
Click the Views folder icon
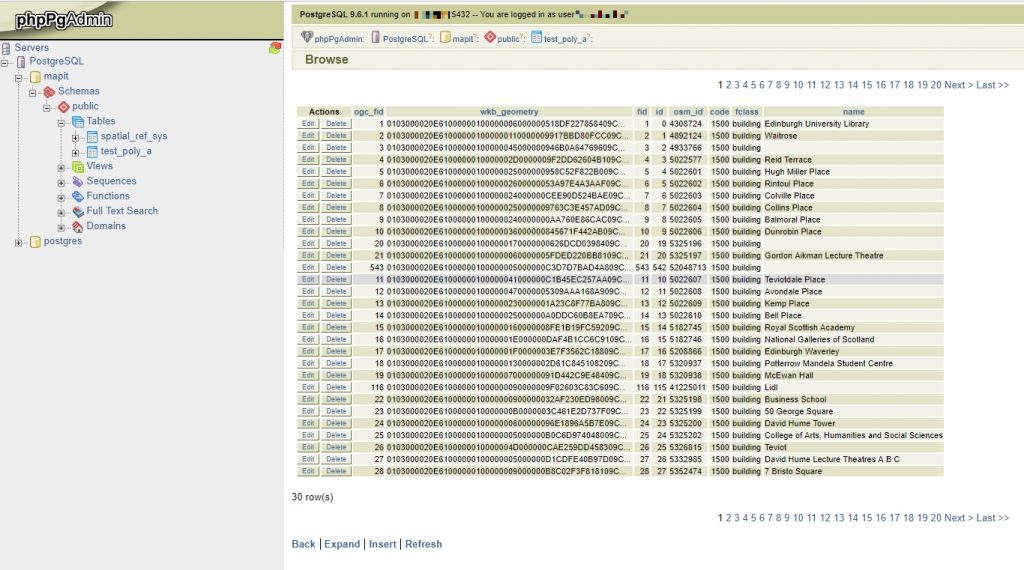pyautogui.click(x=77, y=167)
